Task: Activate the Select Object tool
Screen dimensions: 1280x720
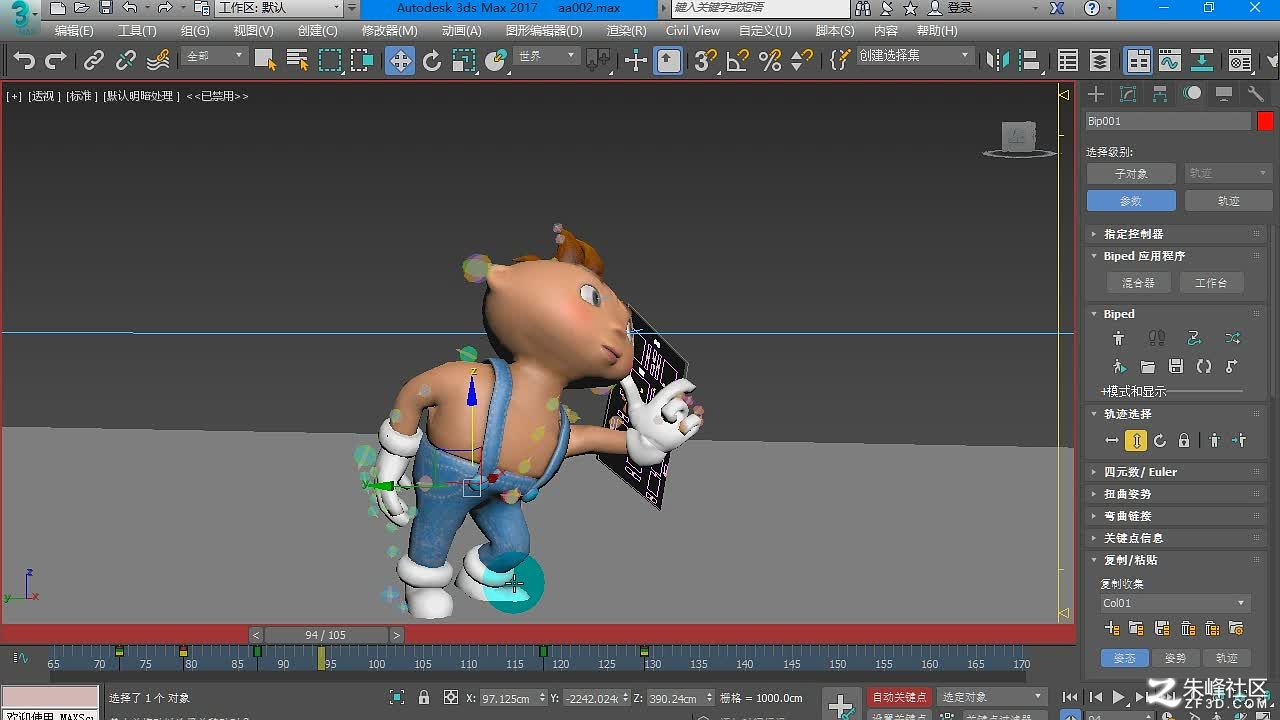Action: (x=265, y=61)
